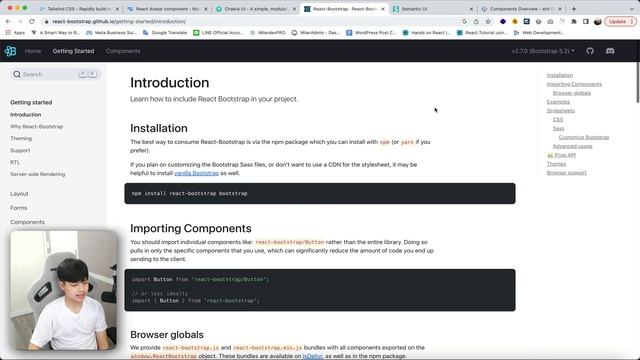Jump to Browser globals in table of contents
Screen dimensions: 640x360
pos(571,93)
